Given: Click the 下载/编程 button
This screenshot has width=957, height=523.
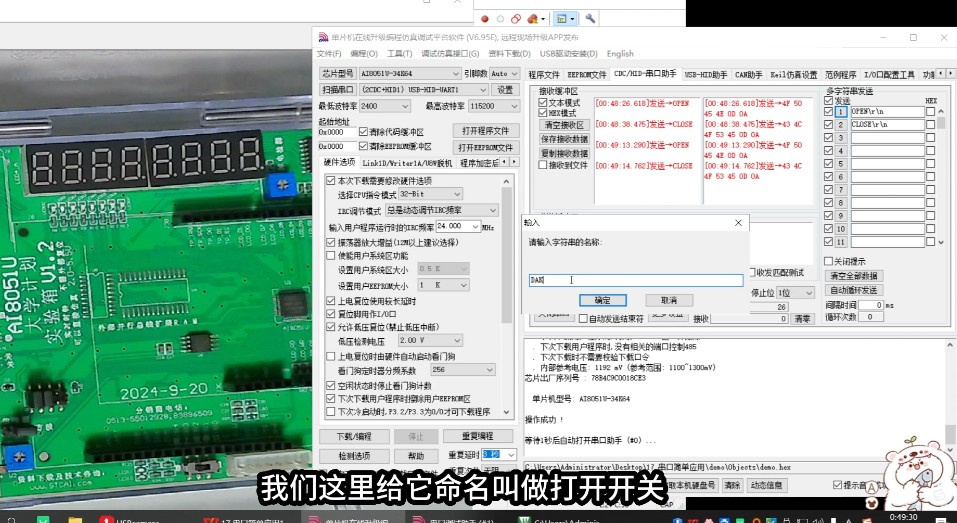Looking at the screenshot, I should coord(354,437).
